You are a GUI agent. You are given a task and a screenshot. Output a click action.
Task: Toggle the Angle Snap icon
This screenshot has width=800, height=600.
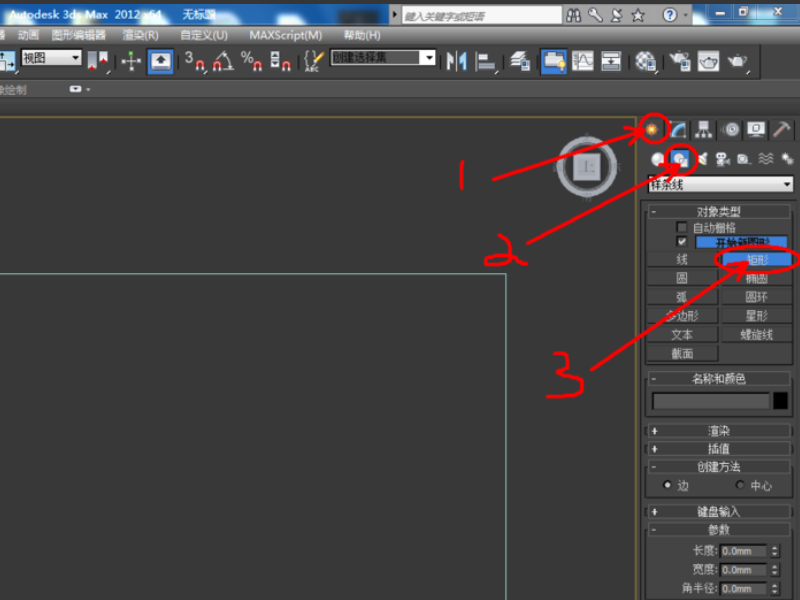[x=223, y=61]
